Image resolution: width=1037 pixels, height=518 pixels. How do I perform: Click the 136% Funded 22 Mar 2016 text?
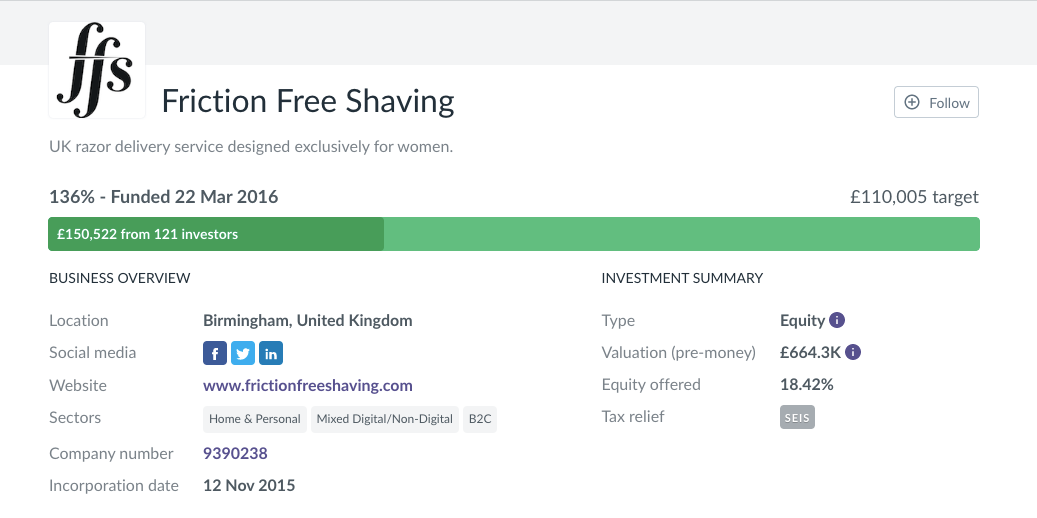coord(163,197)
